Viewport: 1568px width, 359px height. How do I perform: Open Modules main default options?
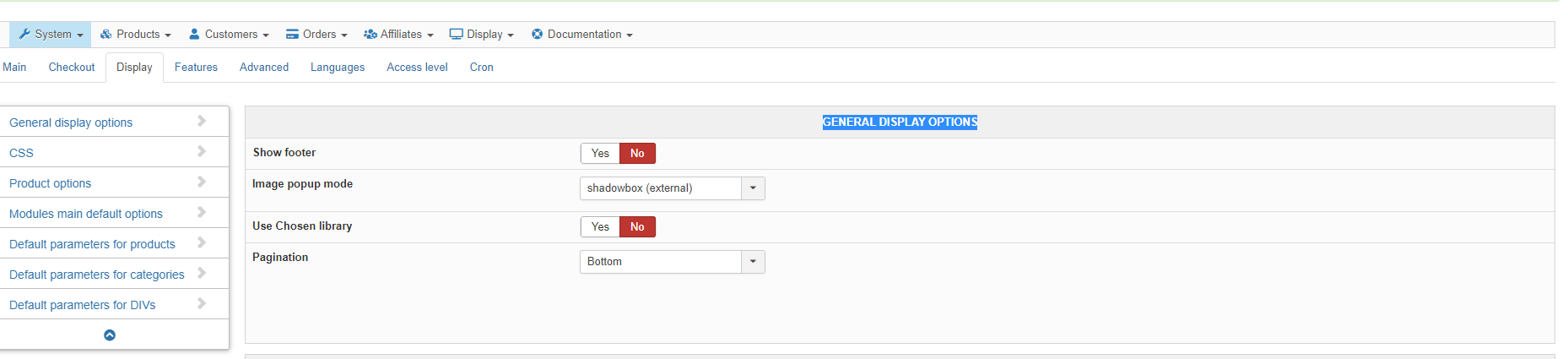pos(86,214)
